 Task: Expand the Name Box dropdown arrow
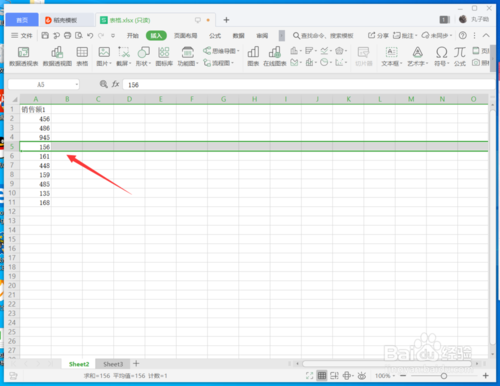(x=77, y=85)
